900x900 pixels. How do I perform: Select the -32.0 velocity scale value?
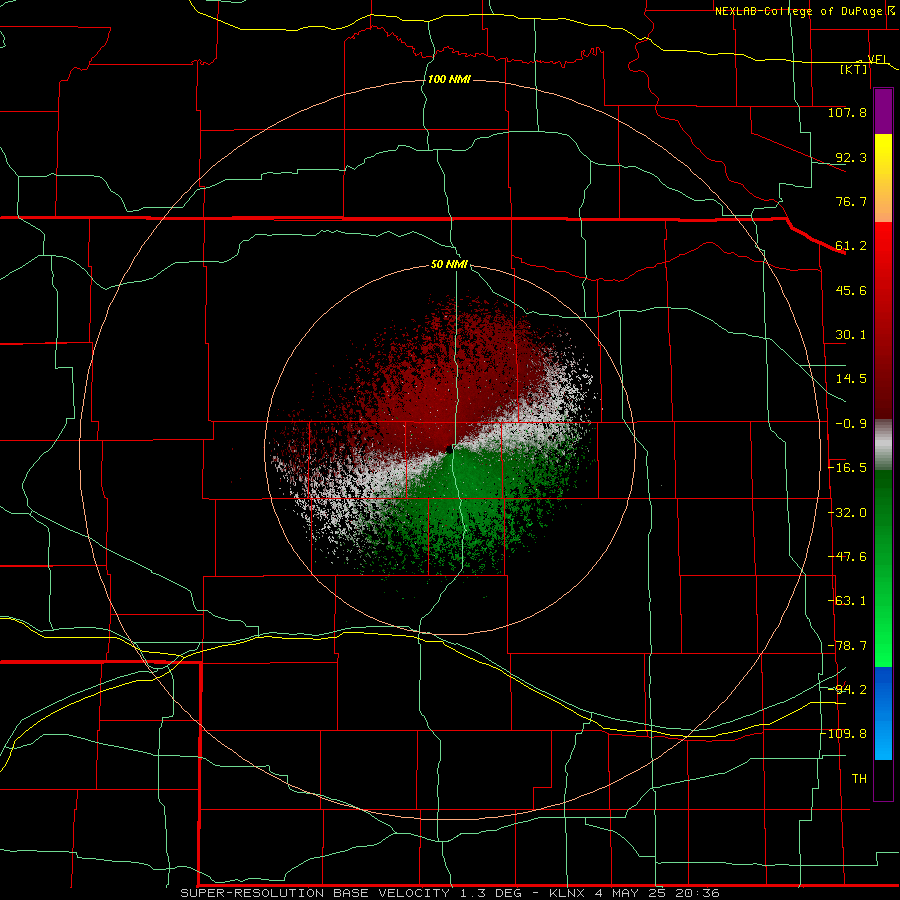tap(847, 513)
